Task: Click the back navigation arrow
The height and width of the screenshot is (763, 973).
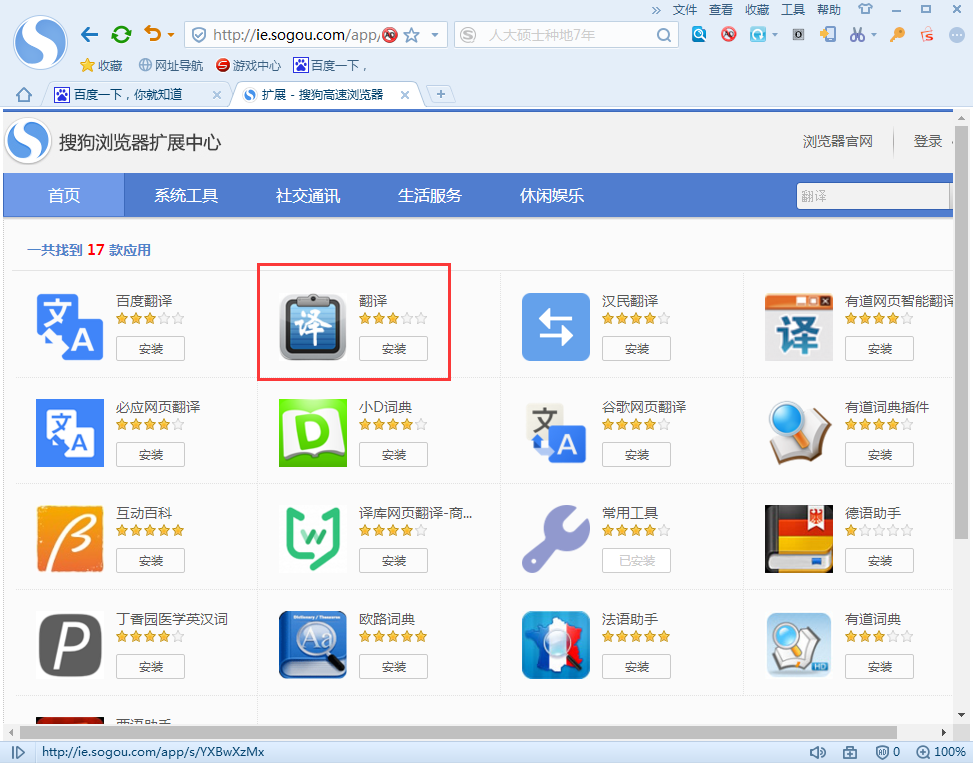Action: pos(90,33)
